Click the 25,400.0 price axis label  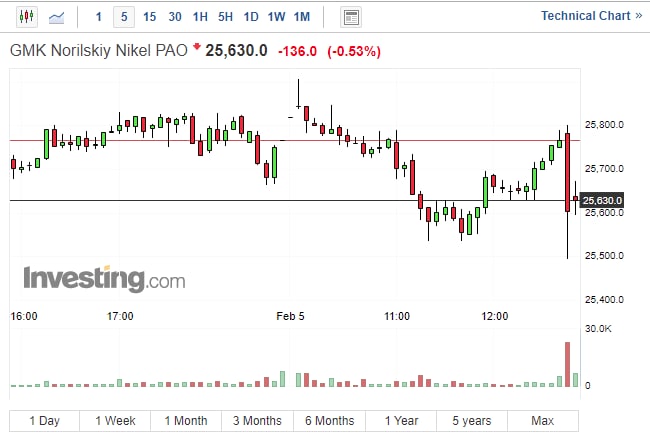[604, 299]
